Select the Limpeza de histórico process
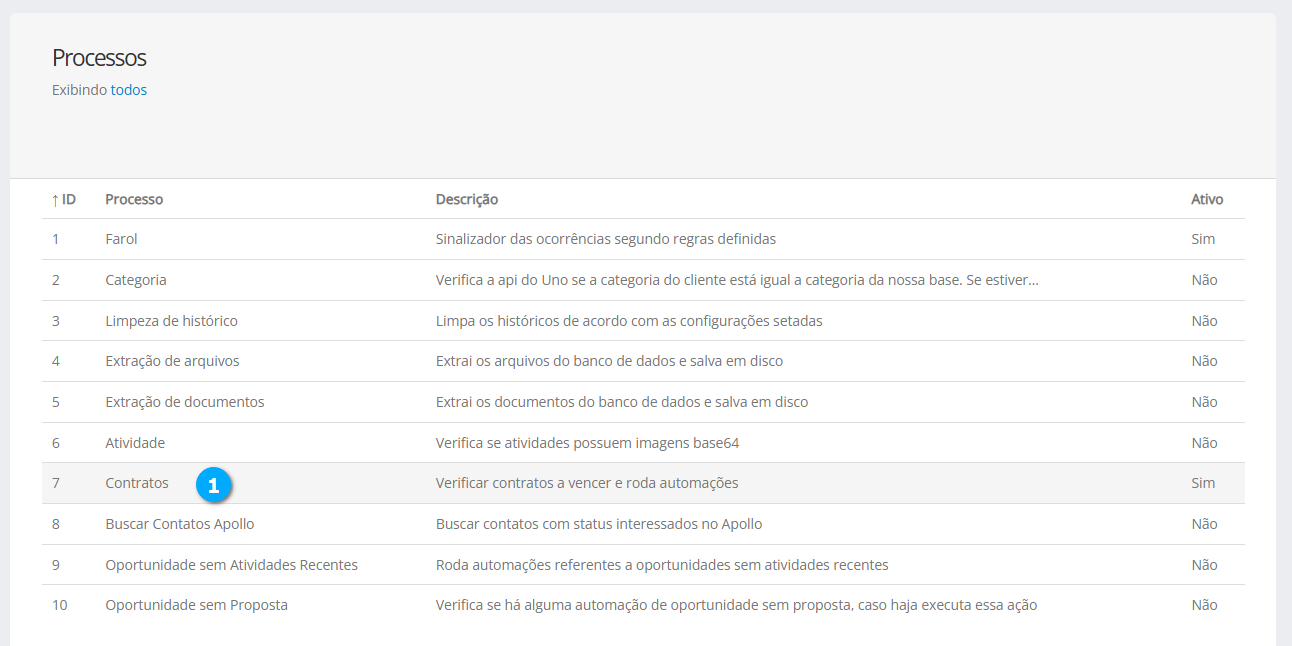 coord(171,321)
